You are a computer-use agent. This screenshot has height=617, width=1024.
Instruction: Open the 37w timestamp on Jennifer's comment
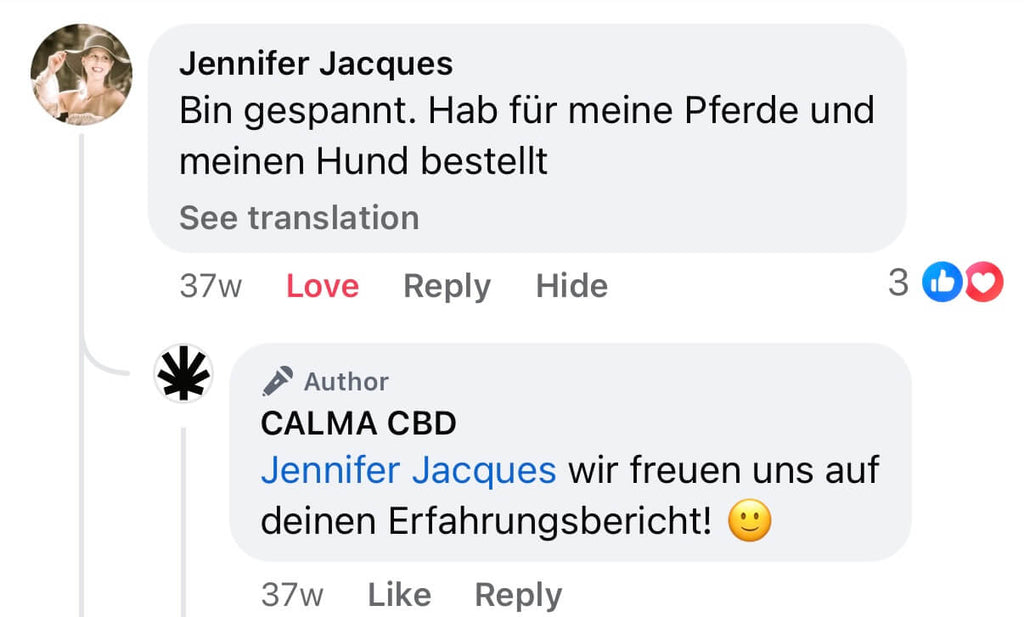(210, 286)
